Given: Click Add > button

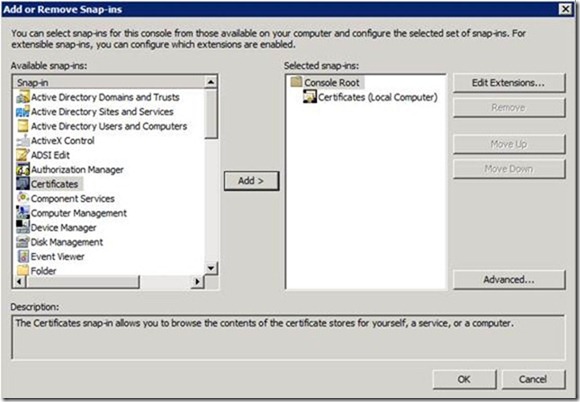Looking at the screenshot, I should (251, 181).
